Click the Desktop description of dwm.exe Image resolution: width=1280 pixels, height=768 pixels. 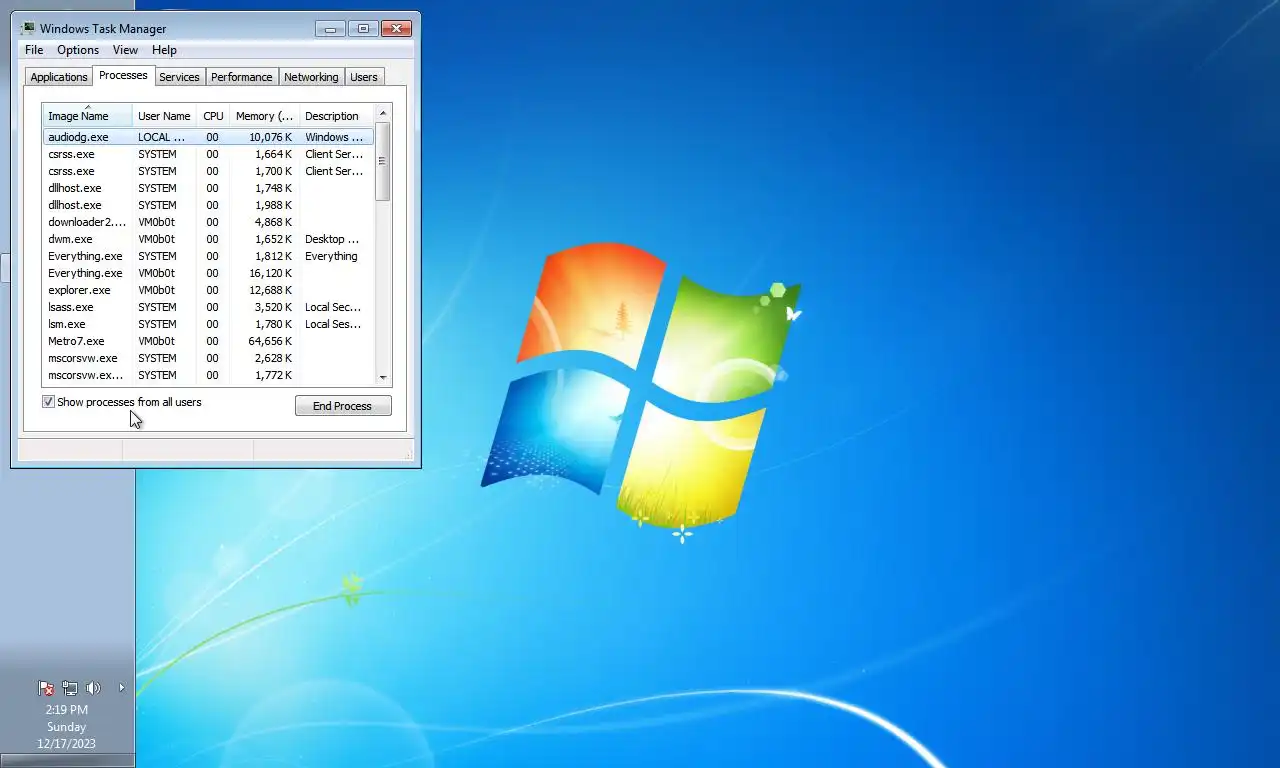point(332,239)
